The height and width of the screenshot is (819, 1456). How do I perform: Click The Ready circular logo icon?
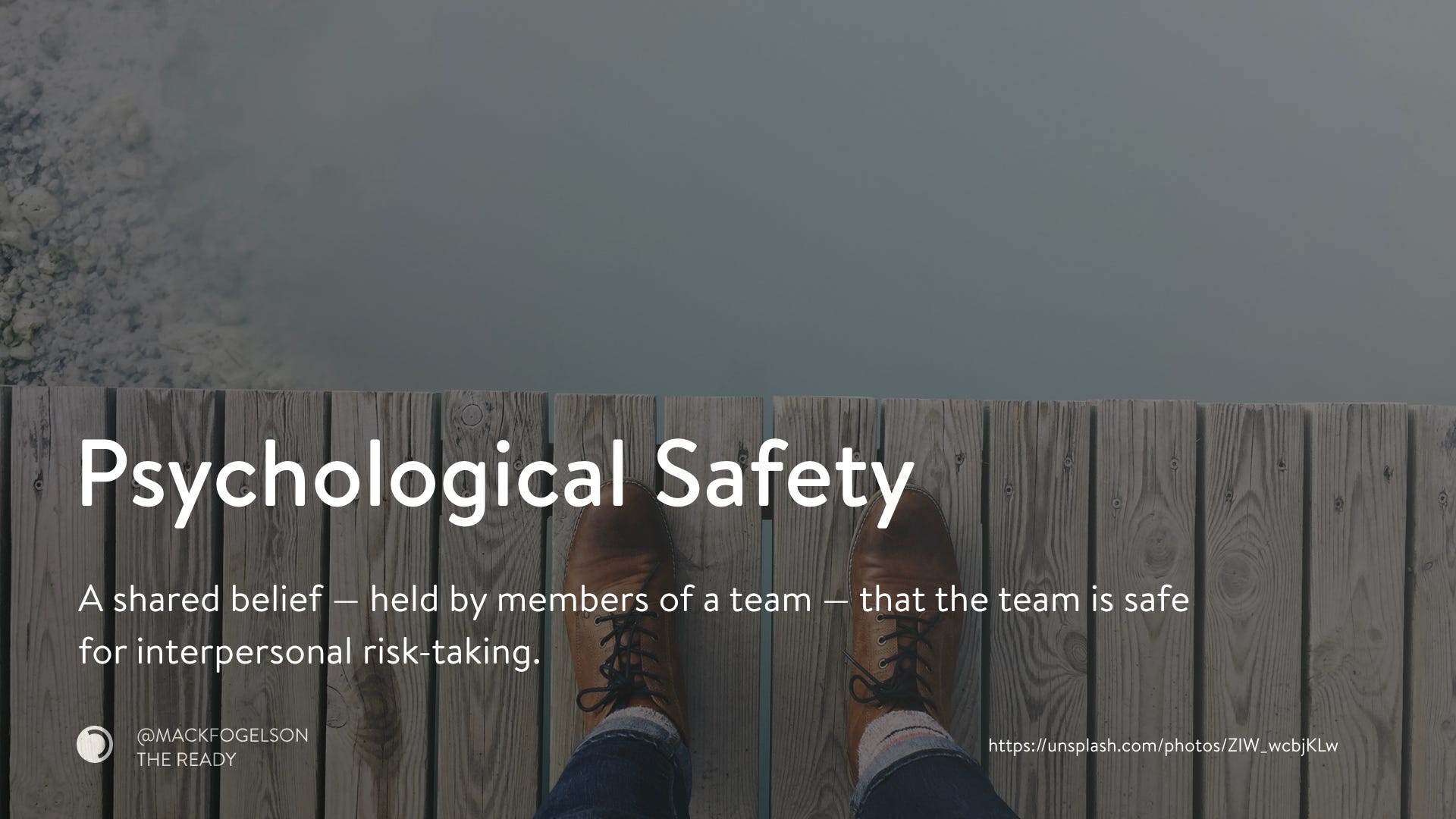[95, 745]
